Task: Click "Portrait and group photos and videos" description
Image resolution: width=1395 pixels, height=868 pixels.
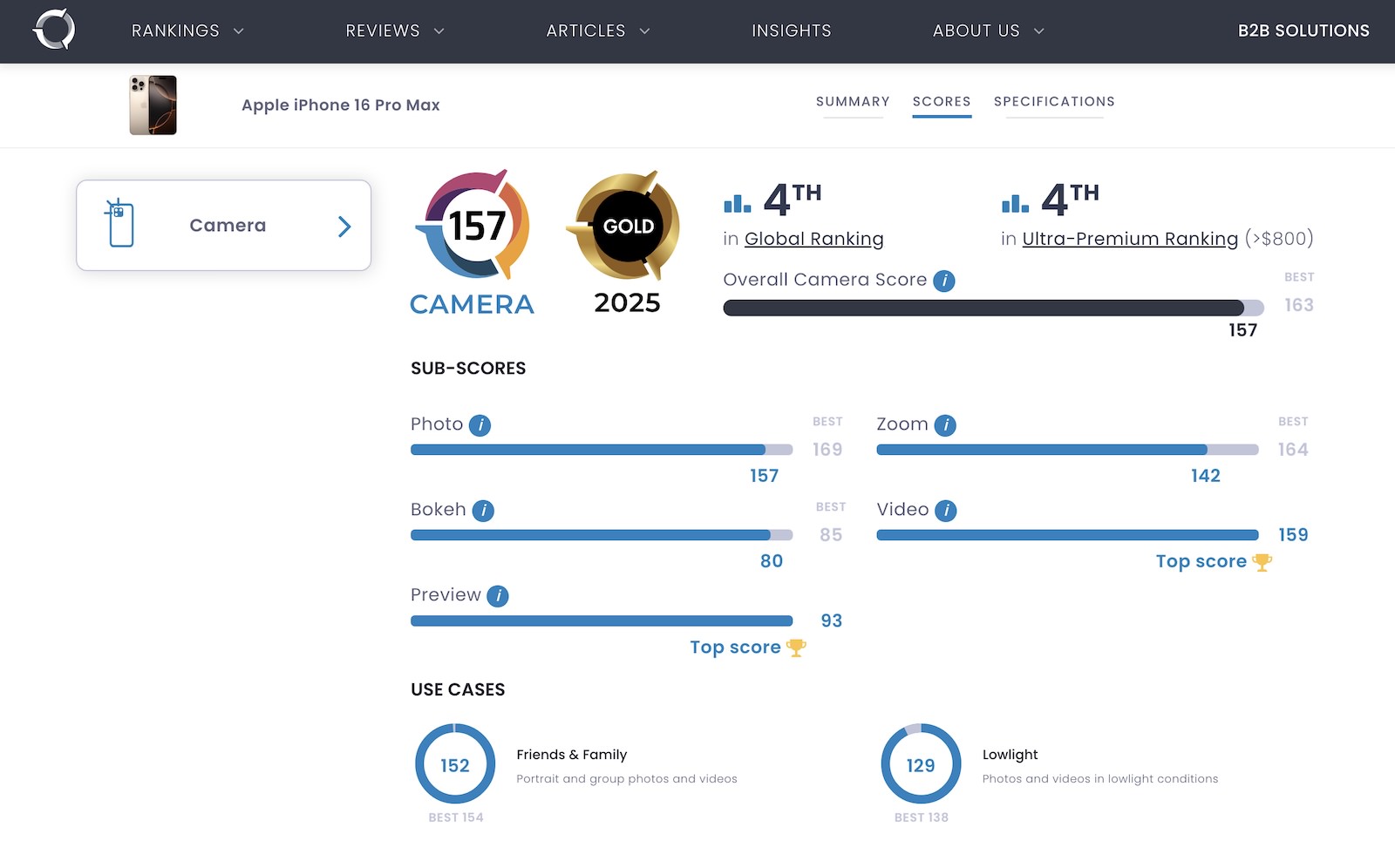Action: (626, 779)
